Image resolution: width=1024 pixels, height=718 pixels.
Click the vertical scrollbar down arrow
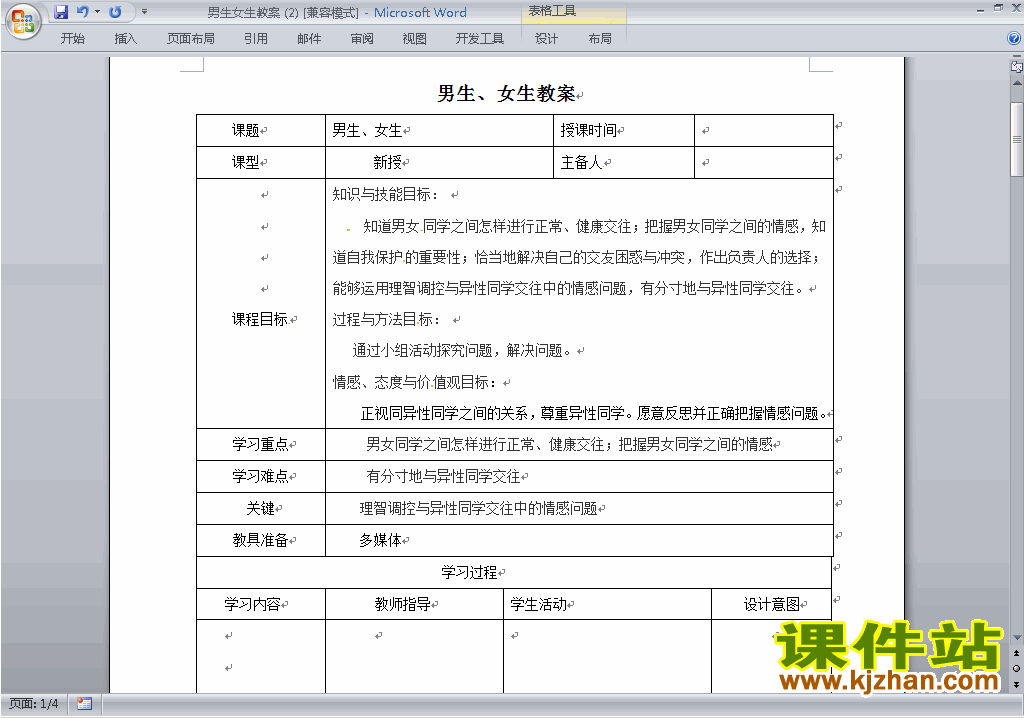coord(1016,637)
